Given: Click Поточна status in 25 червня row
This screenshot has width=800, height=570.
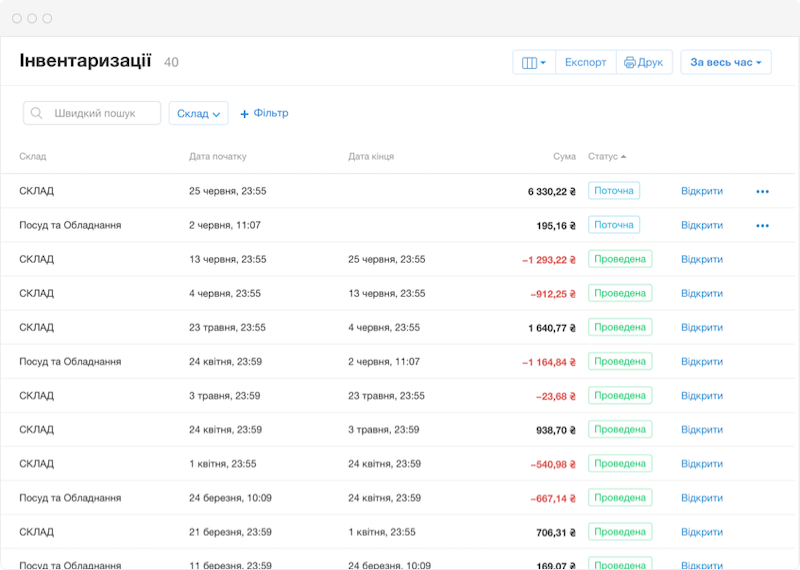Looking at the screenshot, I should 614,191.
